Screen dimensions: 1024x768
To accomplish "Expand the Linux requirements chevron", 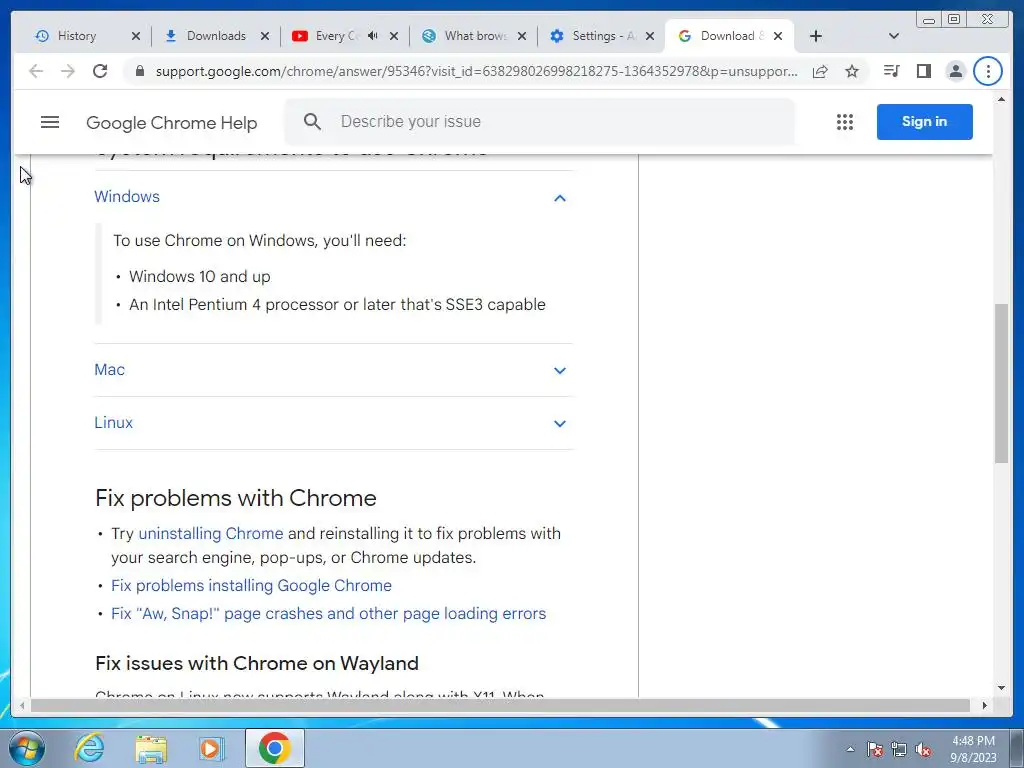I will coord(560,423).
